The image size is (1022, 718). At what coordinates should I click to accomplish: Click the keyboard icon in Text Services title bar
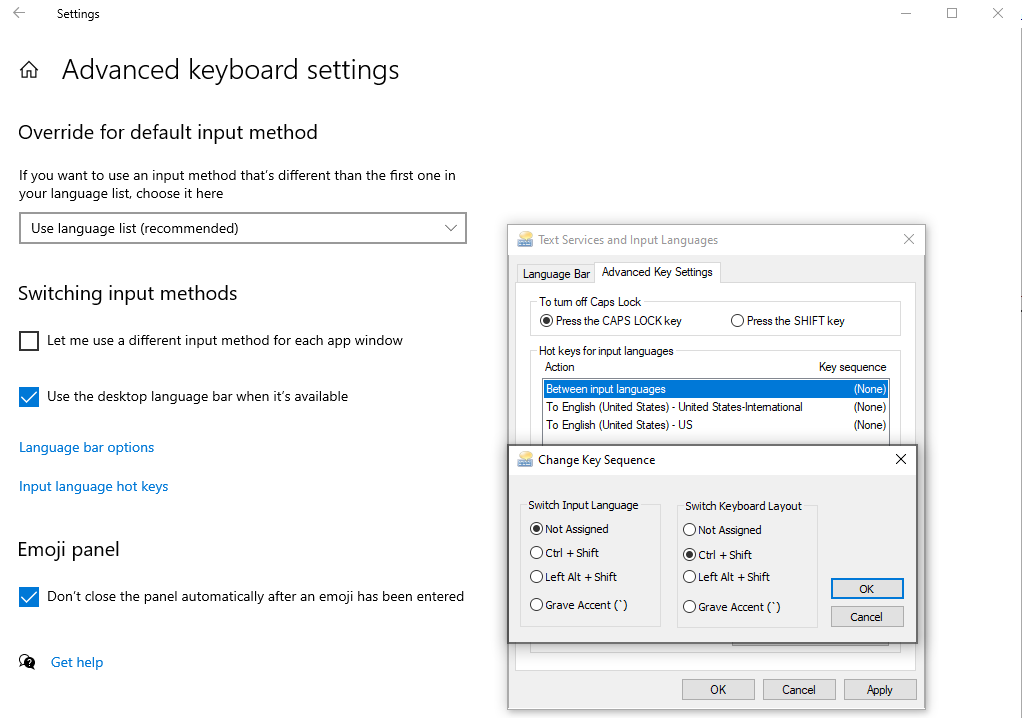524,239
